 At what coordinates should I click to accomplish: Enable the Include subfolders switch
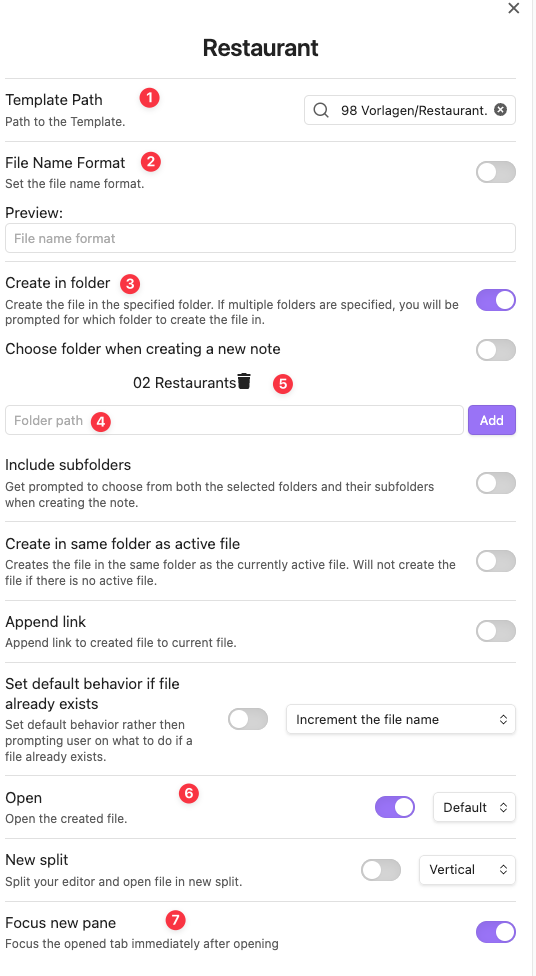tap(496, 483)
